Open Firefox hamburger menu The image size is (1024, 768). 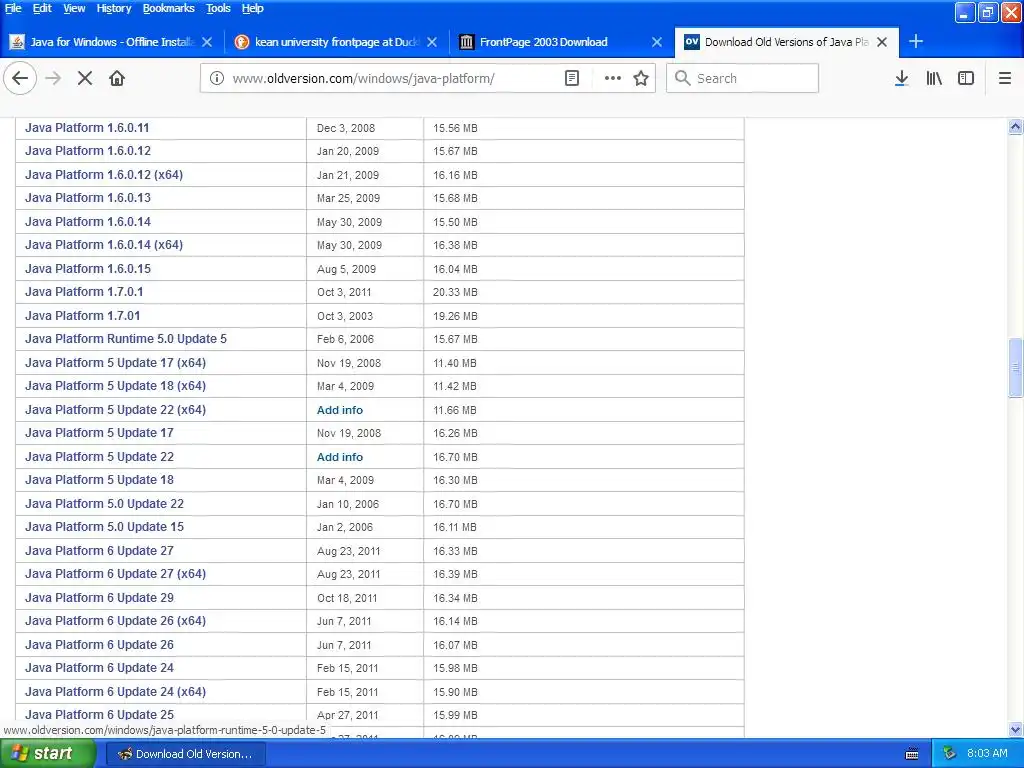(x=1004, y=78)
